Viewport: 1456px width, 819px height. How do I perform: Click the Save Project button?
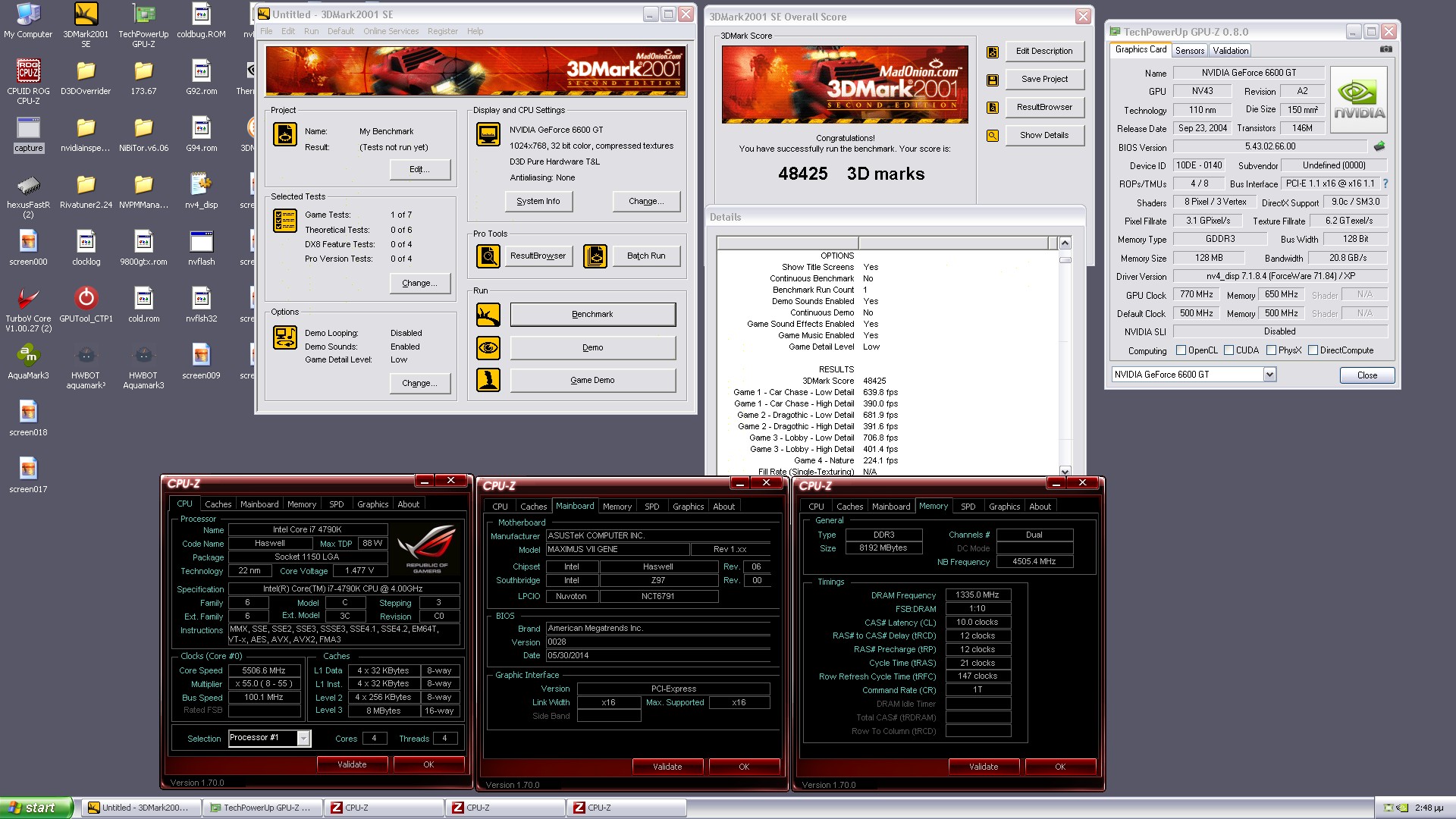(1044, 80)
